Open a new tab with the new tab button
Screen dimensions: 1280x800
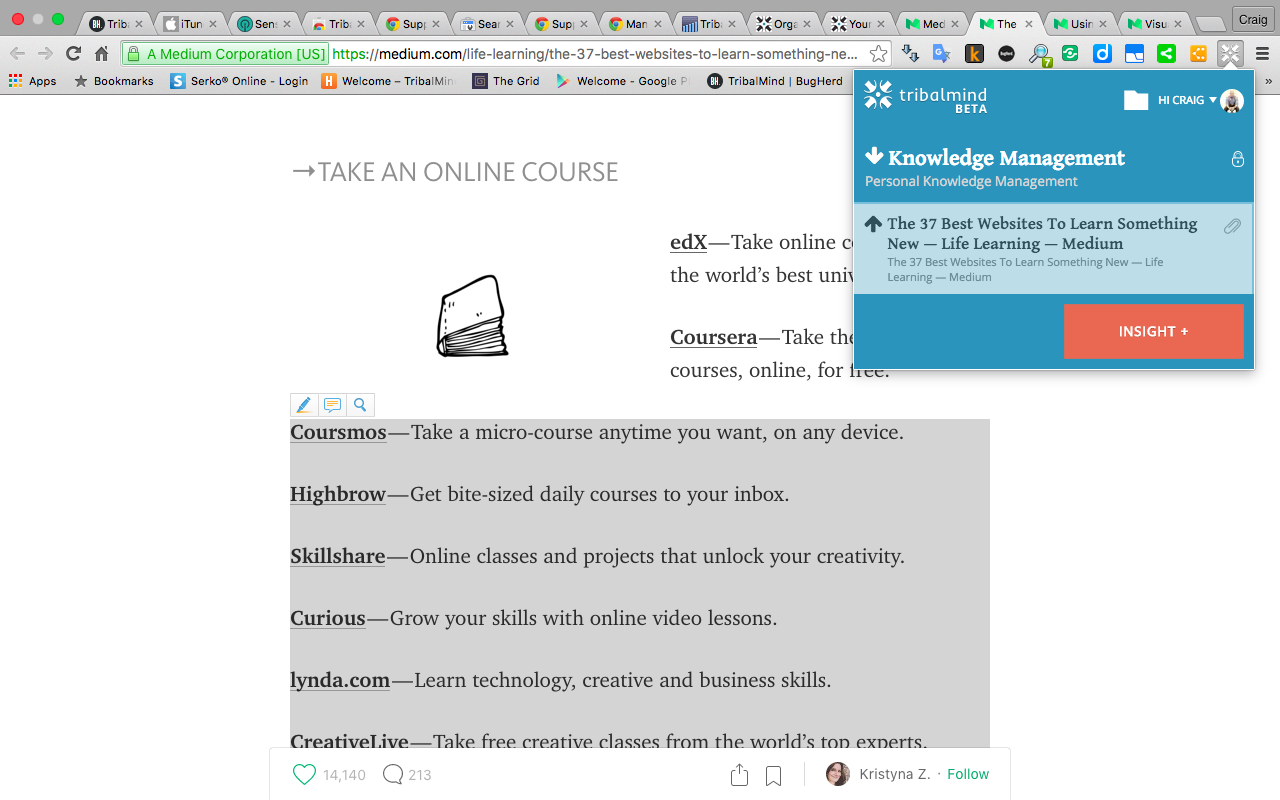[1211, 24]
